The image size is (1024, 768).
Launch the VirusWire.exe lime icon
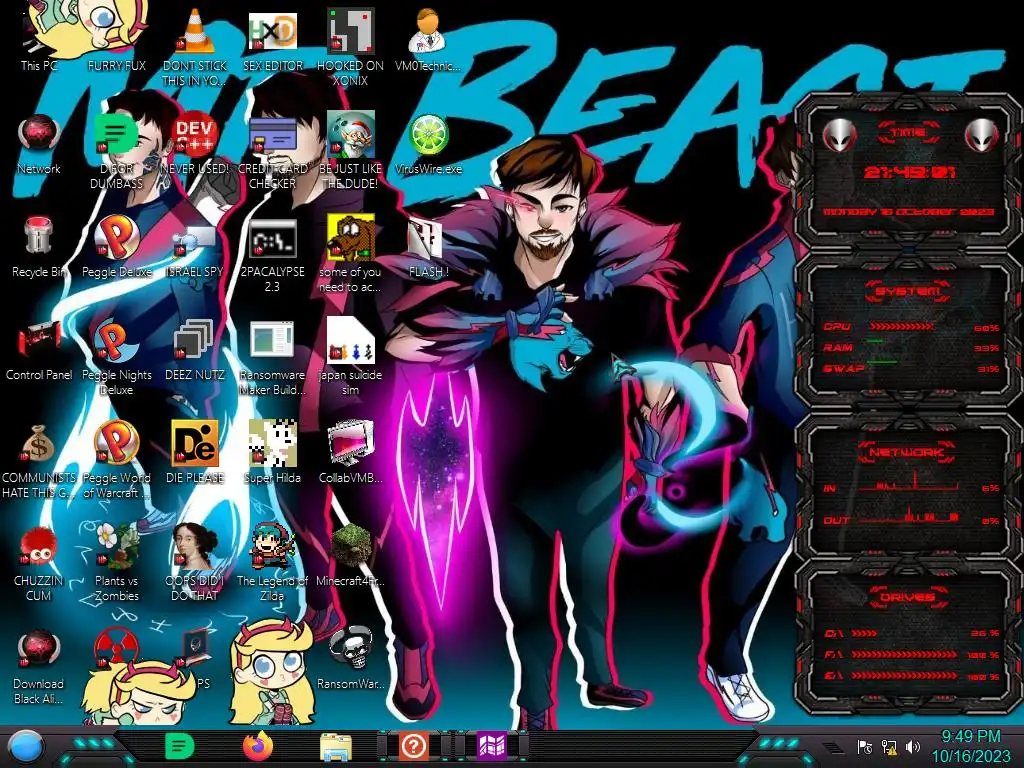point(428,144)
